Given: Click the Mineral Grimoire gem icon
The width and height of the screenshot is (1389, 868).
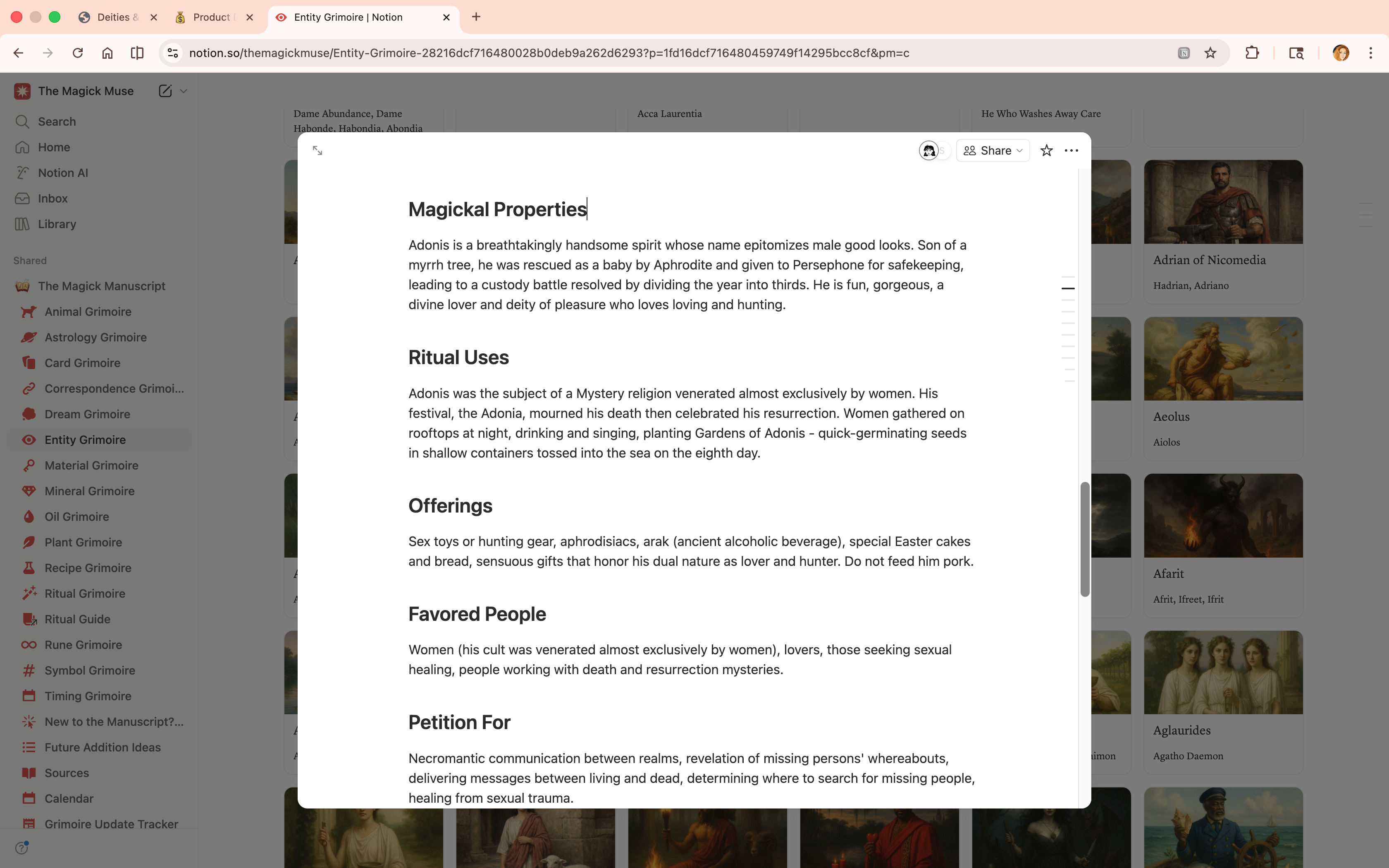Looking at the screenshot, I should click(x=29, y=491).
